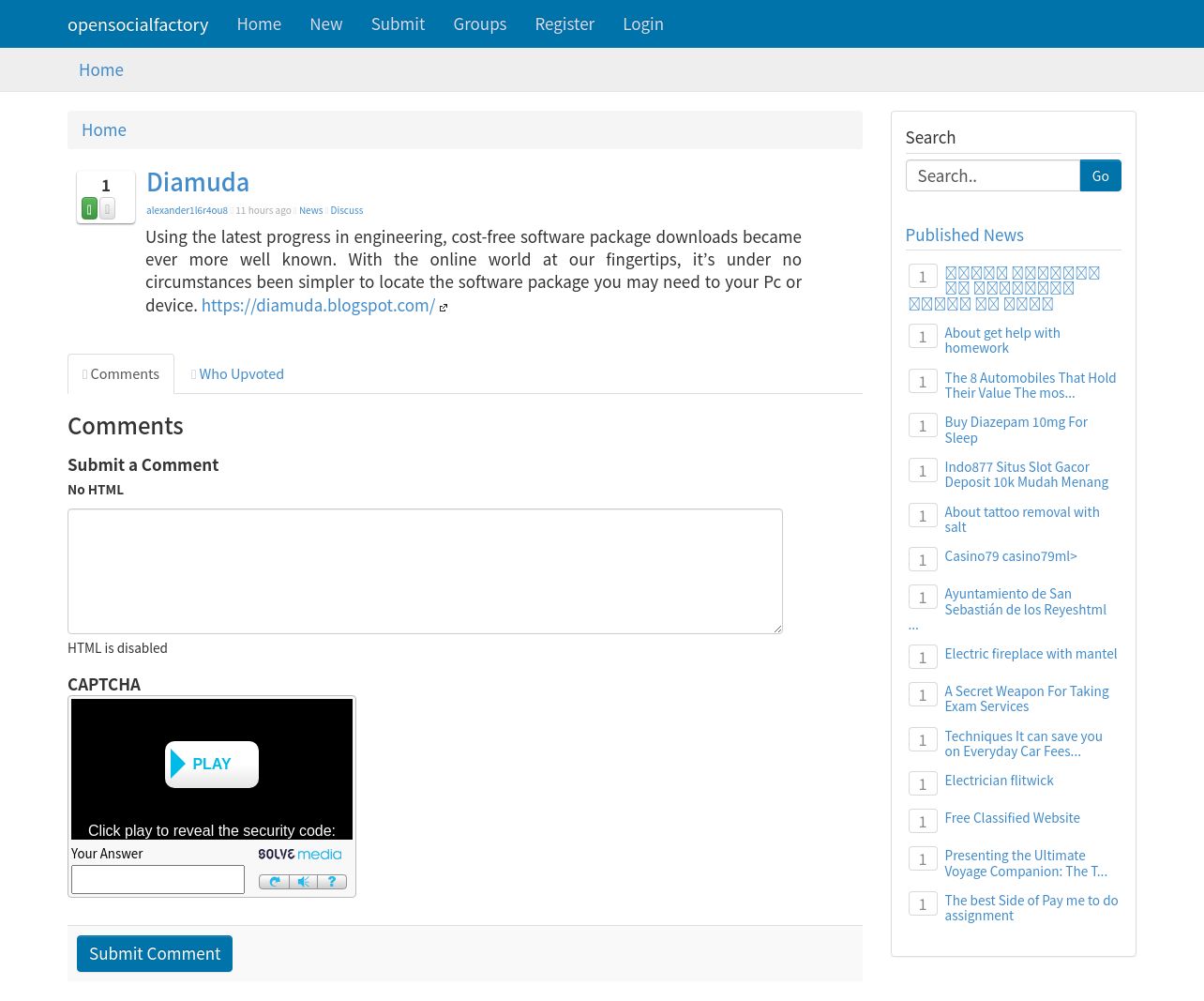
Task: Open About tattoo removal with salt
Action: pos(1022,520)
